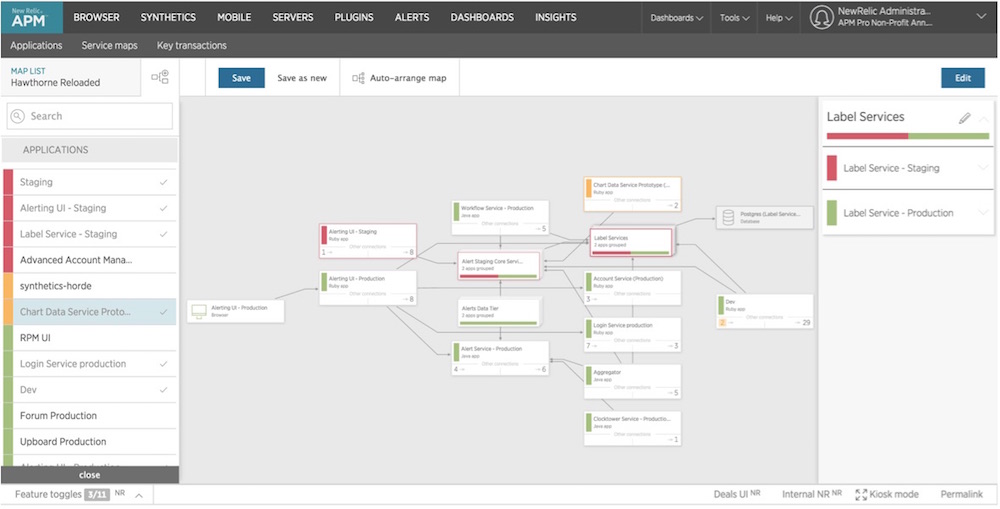Click the Kiosk mode expand icon
Screen dimensions: 1000x509
coord(861,494)
